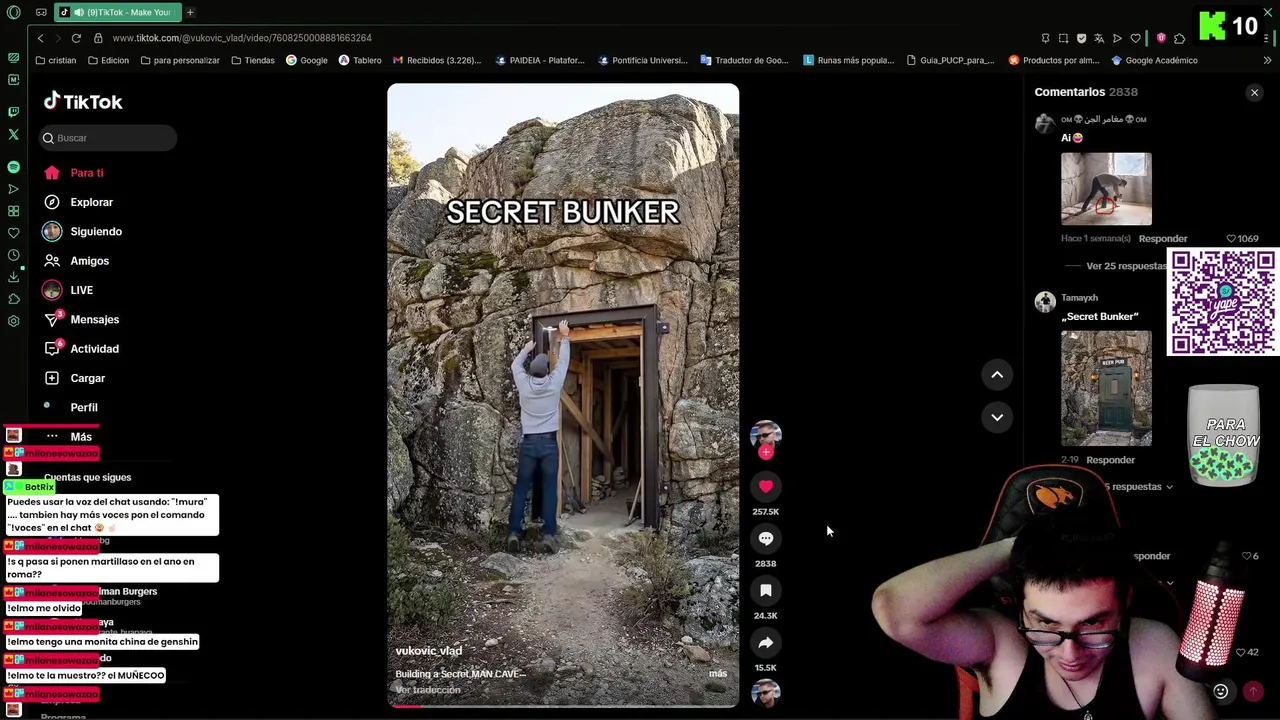
Task: Open the translate page icon
Action: pos(1099,38)
